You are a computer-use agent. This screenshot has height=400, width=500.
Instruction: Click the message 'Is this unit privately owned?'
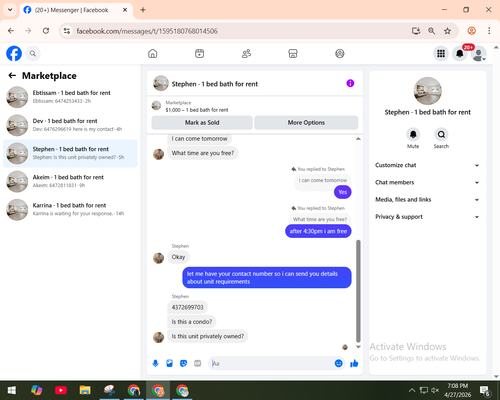click(x=208, y=336)
